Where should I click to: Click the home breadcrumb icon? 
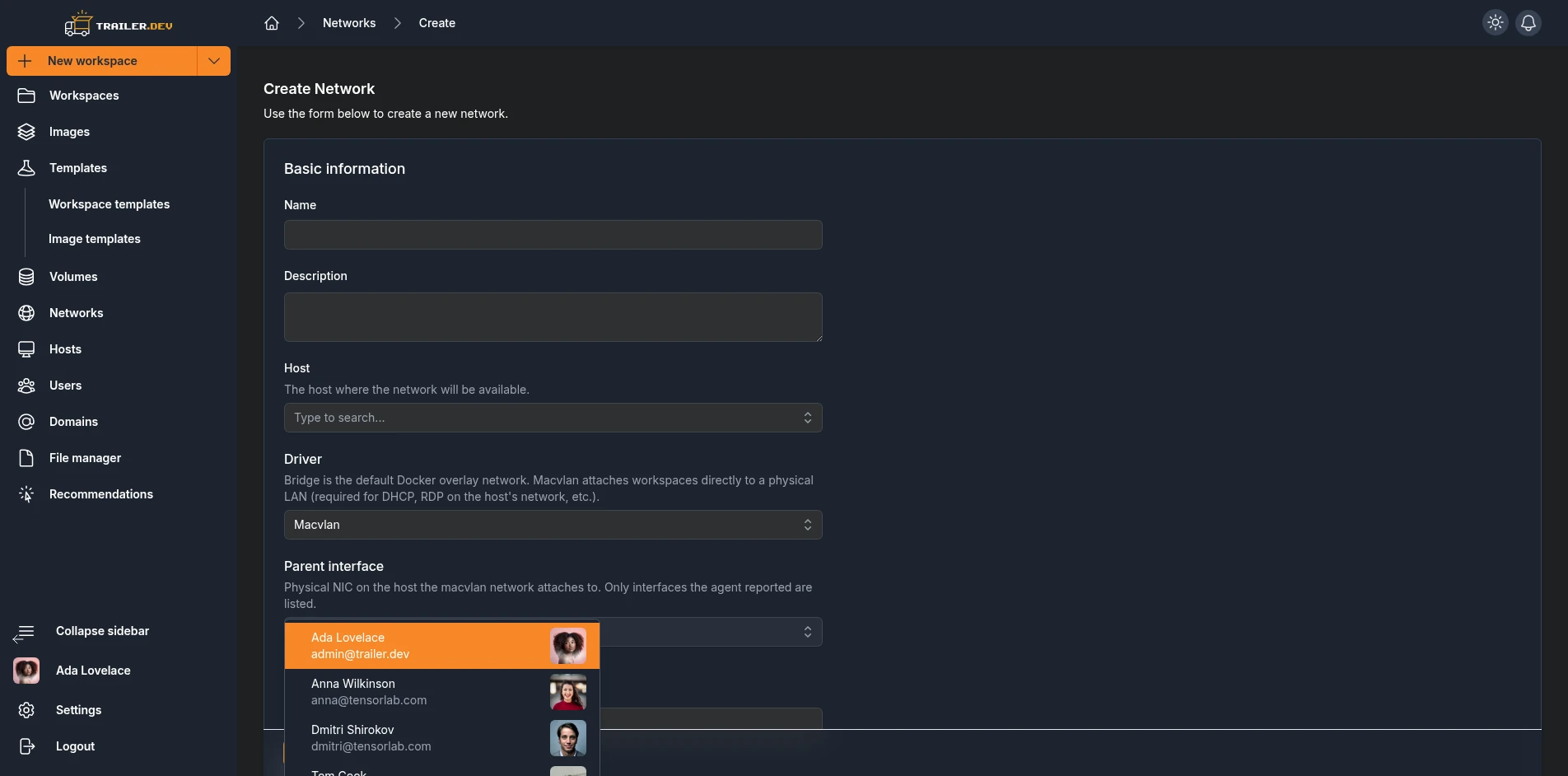pyautogui.click(x=272, y=23)
